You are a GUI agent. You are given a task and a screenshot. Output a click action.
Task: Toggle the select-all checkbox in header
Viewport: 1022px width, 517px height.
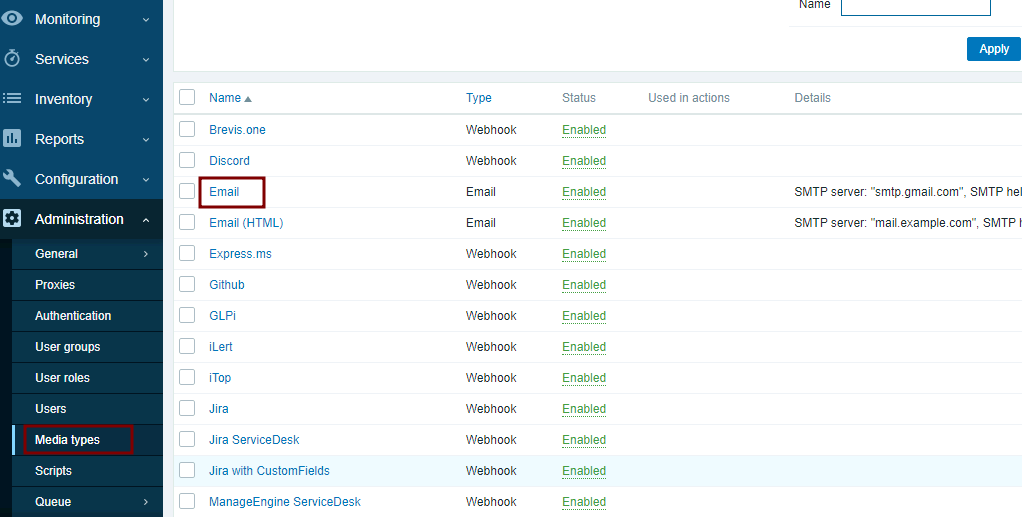[x=187, y=97]
